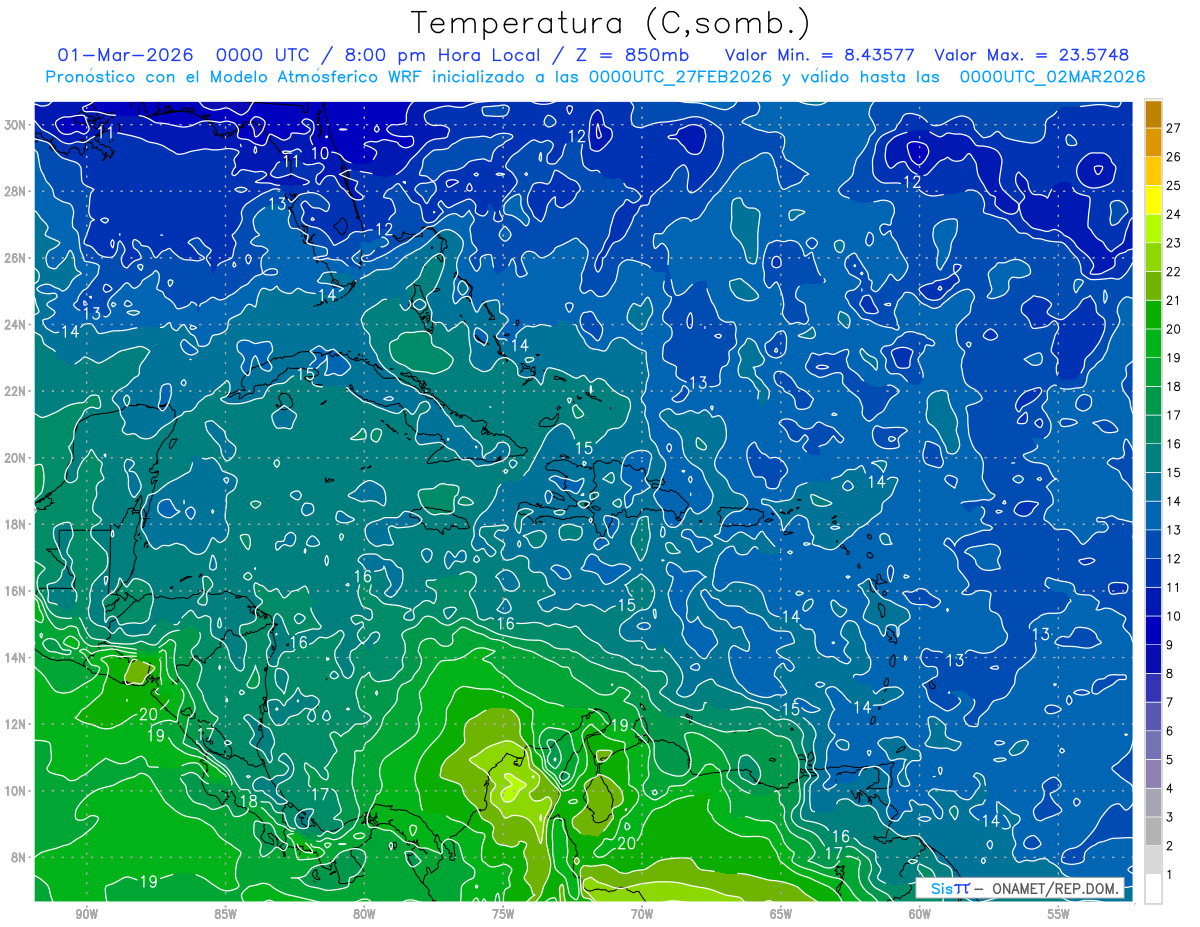Click legend value 27

[x=1173, y=128]
